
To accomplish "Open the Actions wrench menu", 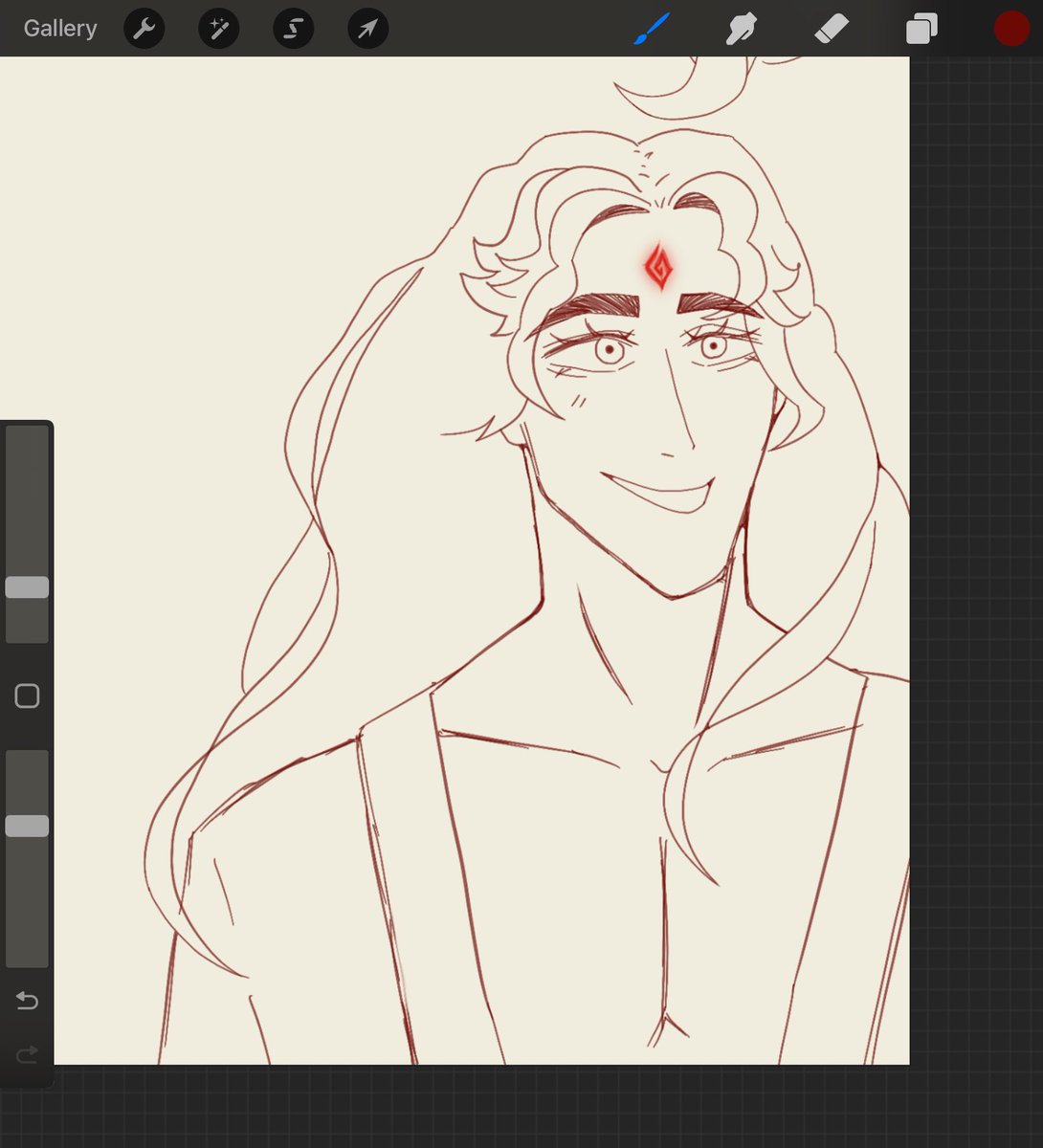I will [x=144, y=29].
